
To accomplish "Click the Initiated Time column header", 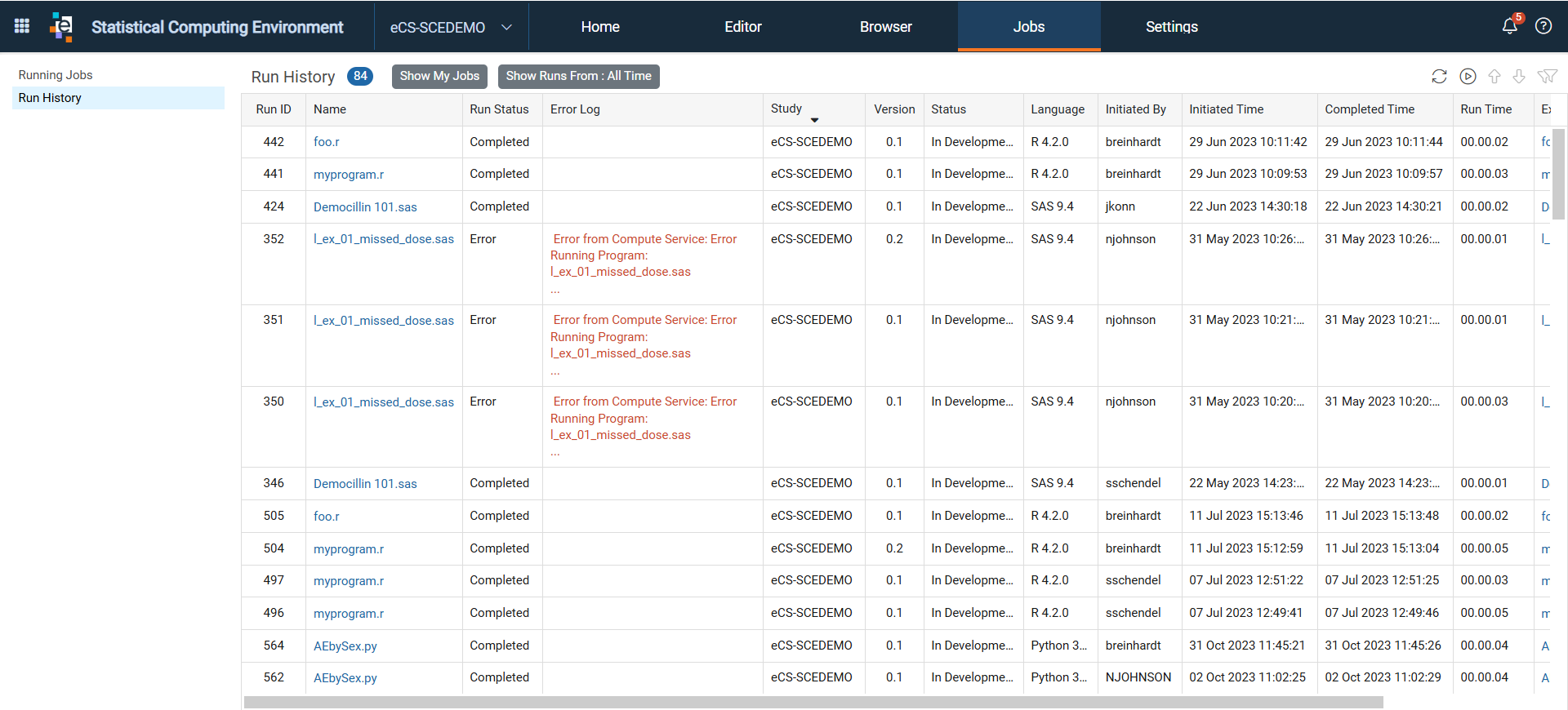I will coord(1226,109).
